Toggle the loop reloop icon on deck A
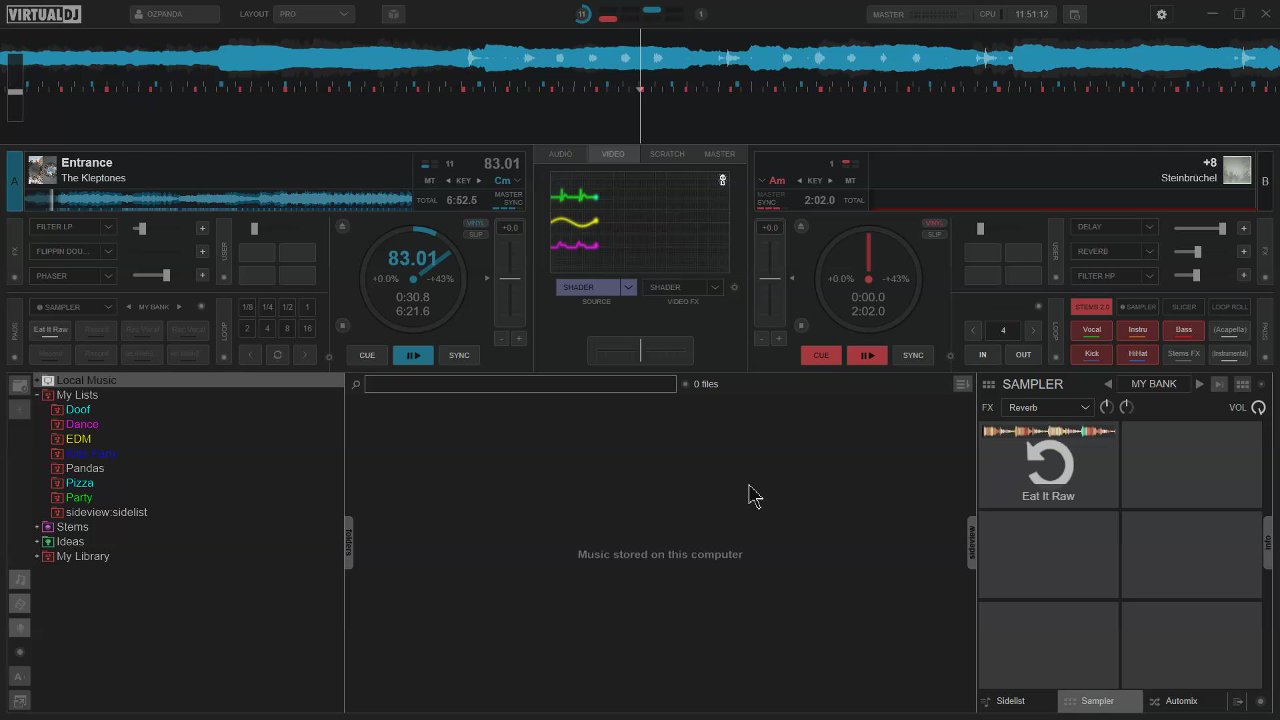This screenshot has width=1280, height=720. tap(277, 355)
